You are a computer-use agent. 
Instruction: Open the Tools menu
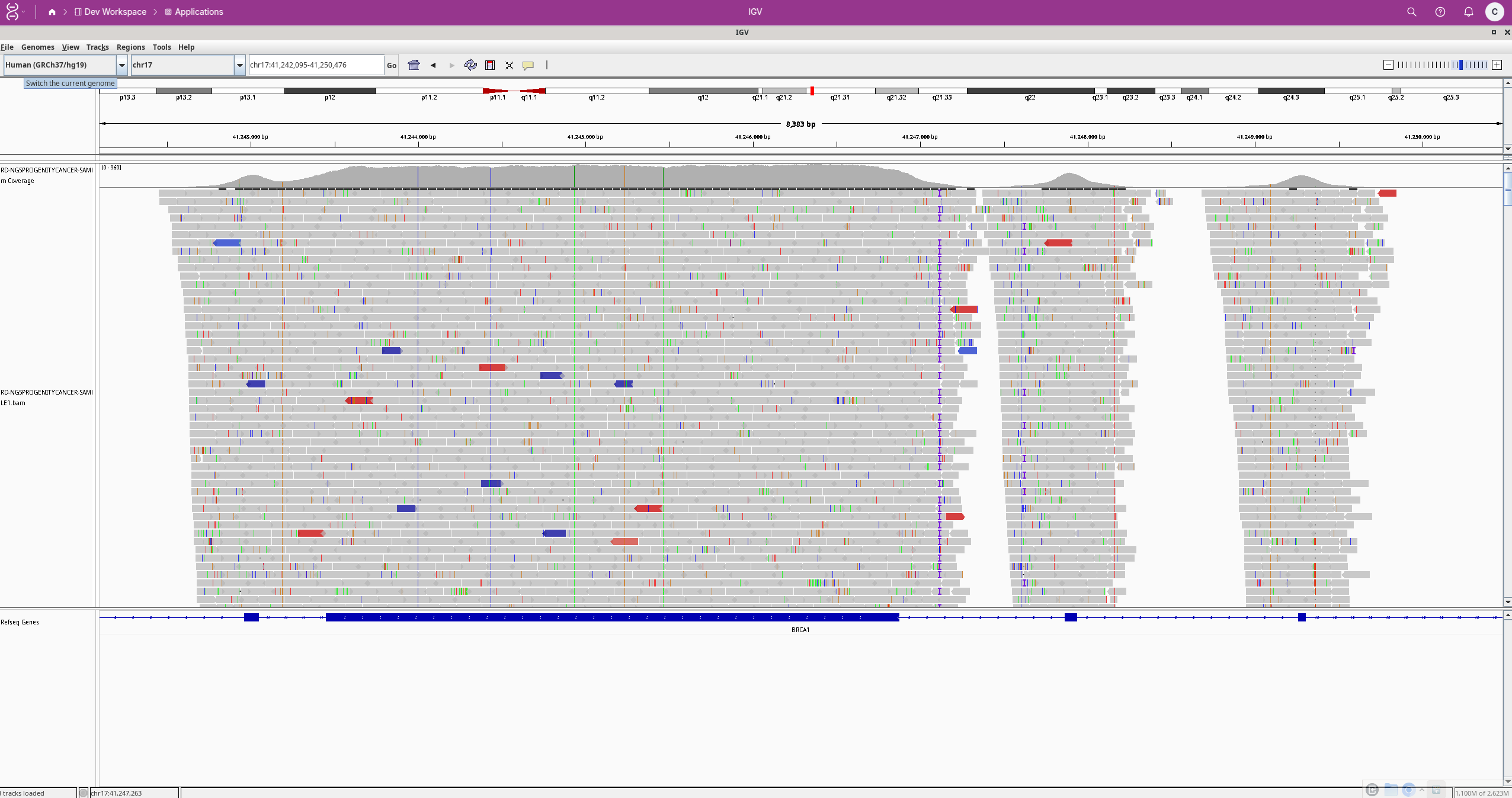(x=162, y=47)
